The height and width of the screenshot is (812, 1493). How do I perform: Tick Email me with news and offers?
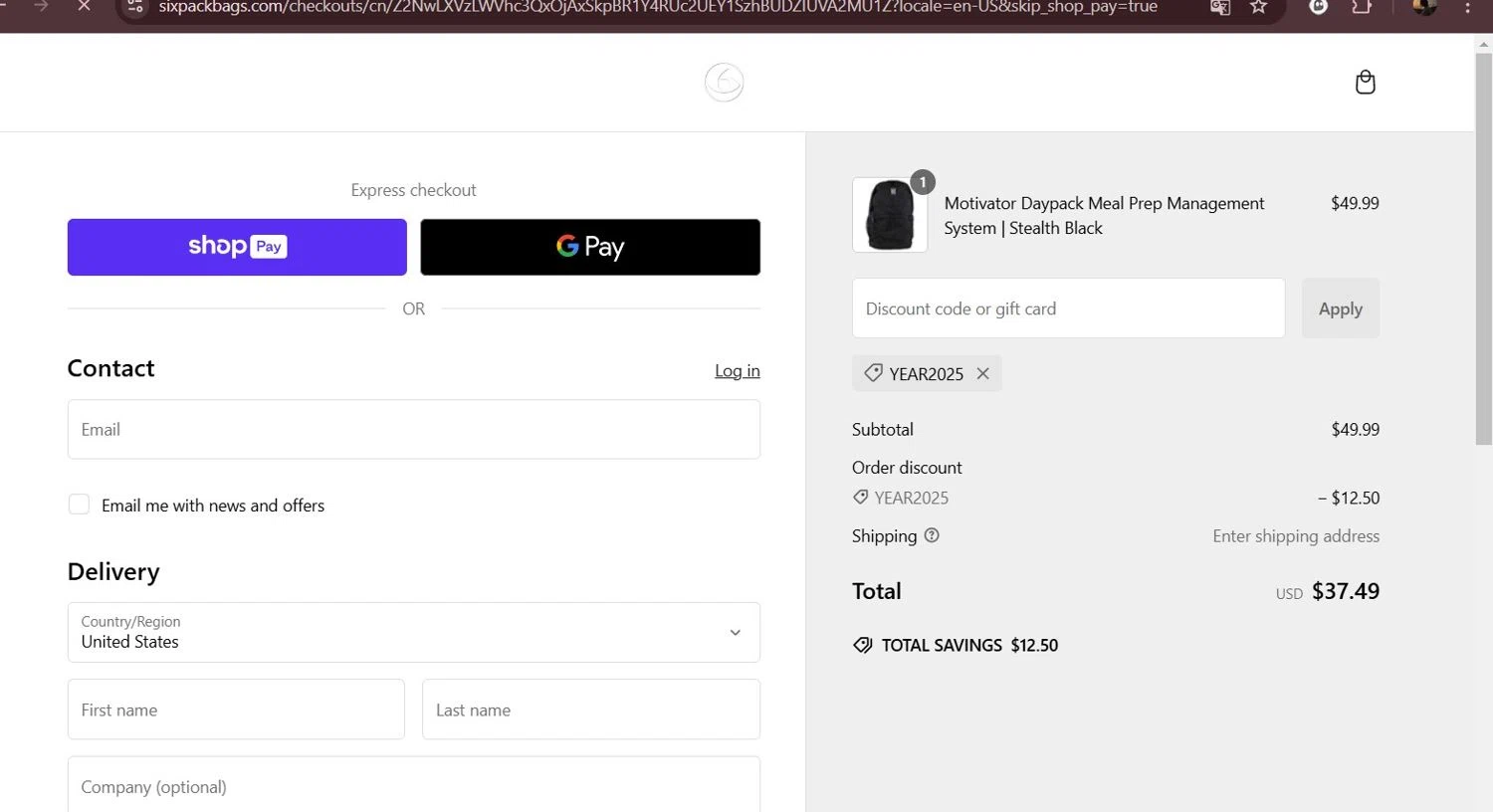pyautogui.click(x=79, y=505)
